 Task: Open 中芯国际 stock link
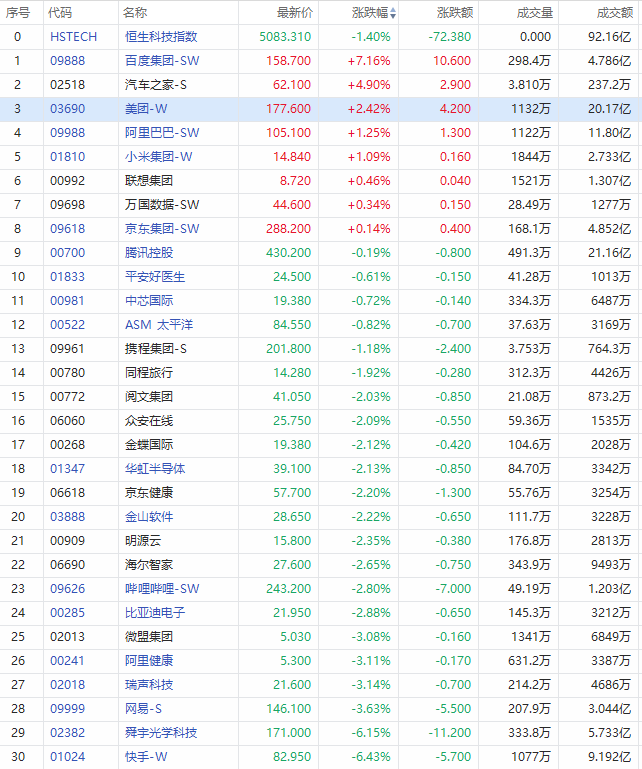[149, 301]
